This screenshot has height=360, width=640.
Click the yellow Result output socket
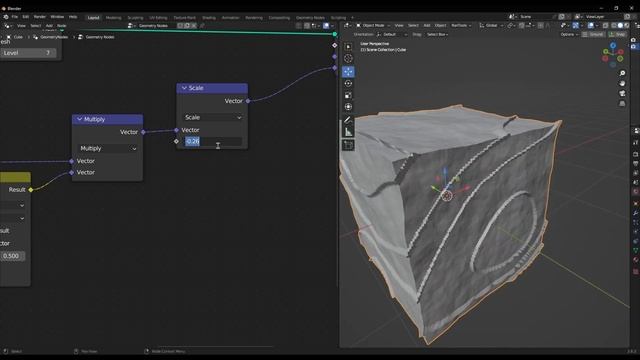coord(31,190)
